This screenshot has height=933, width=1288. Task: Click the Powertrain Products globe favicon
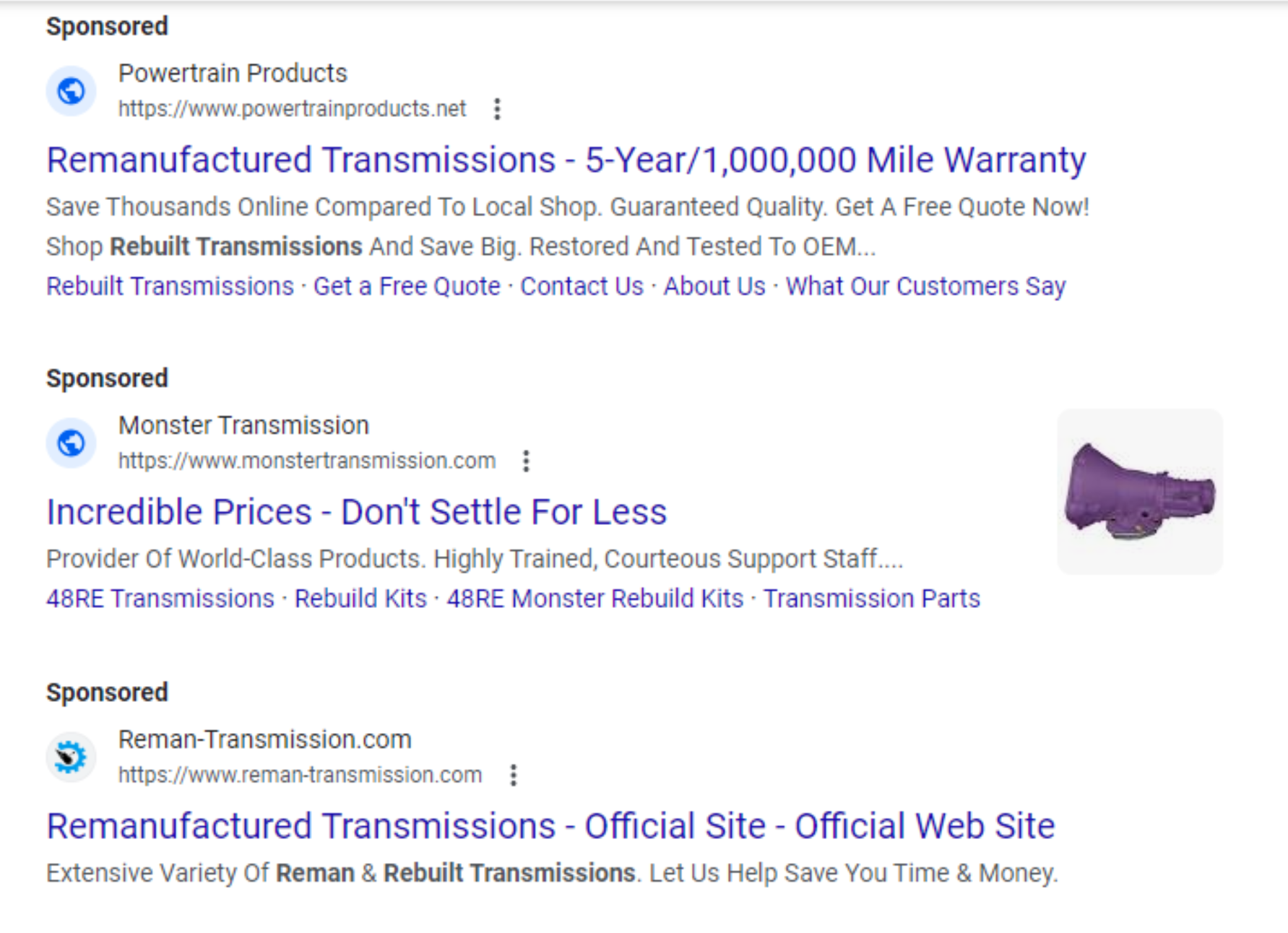(x=71, y=91)
